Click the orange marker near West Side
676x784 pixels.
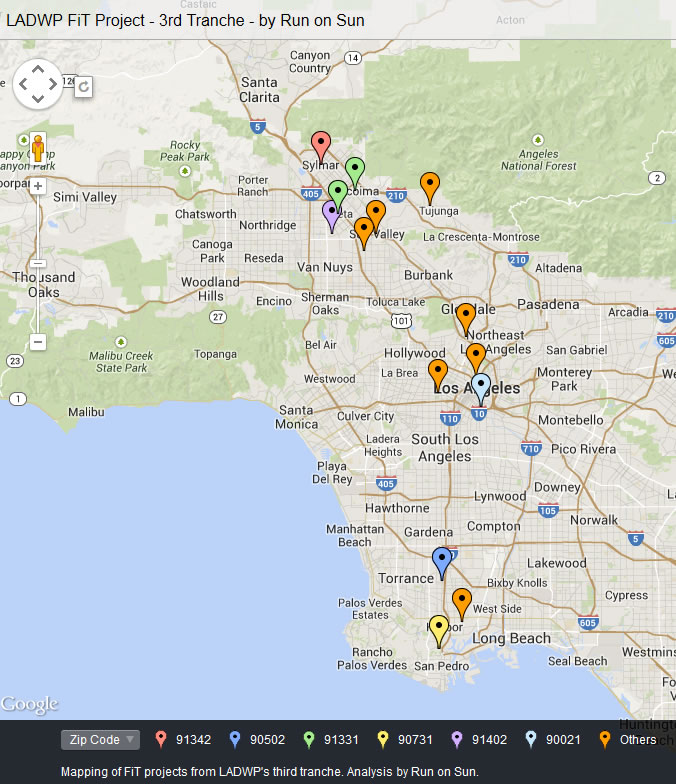tap(462, 602)
